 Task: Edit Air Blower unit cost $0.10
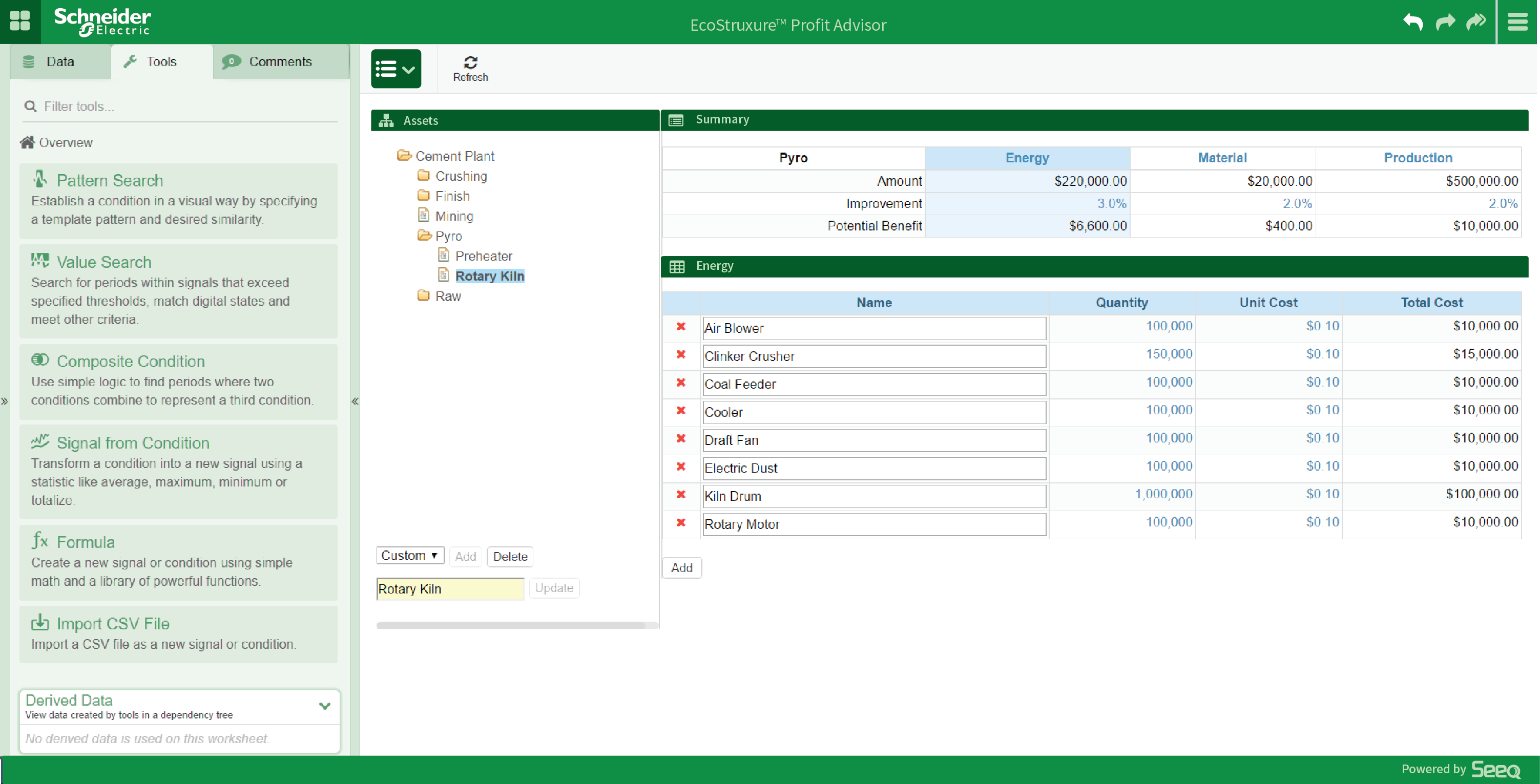tap(1322, 326)
